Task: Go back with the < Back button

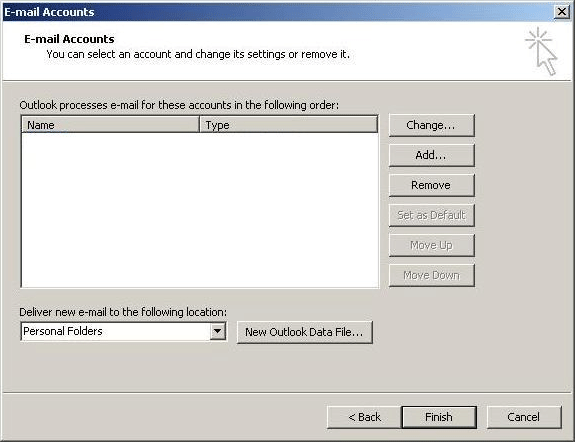Action: click(x=364, y=417)
